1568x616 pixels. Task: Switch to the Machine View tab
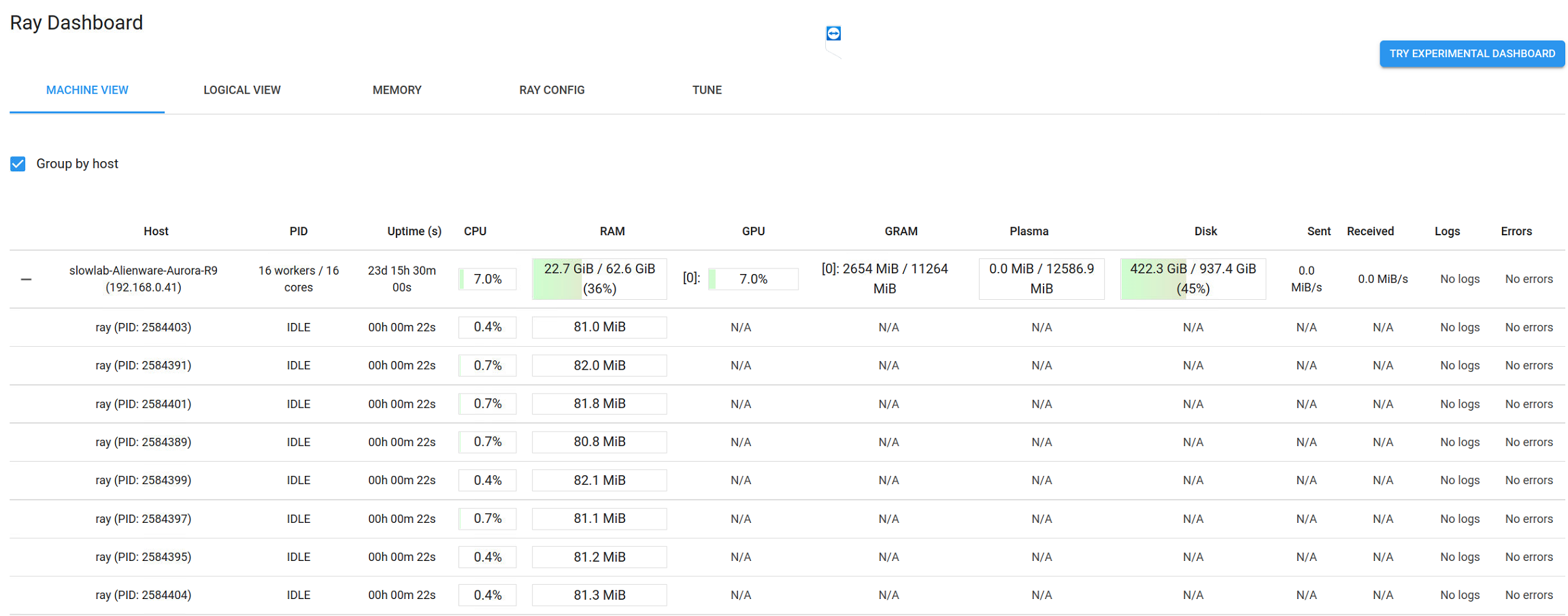(x=87, y=90)
